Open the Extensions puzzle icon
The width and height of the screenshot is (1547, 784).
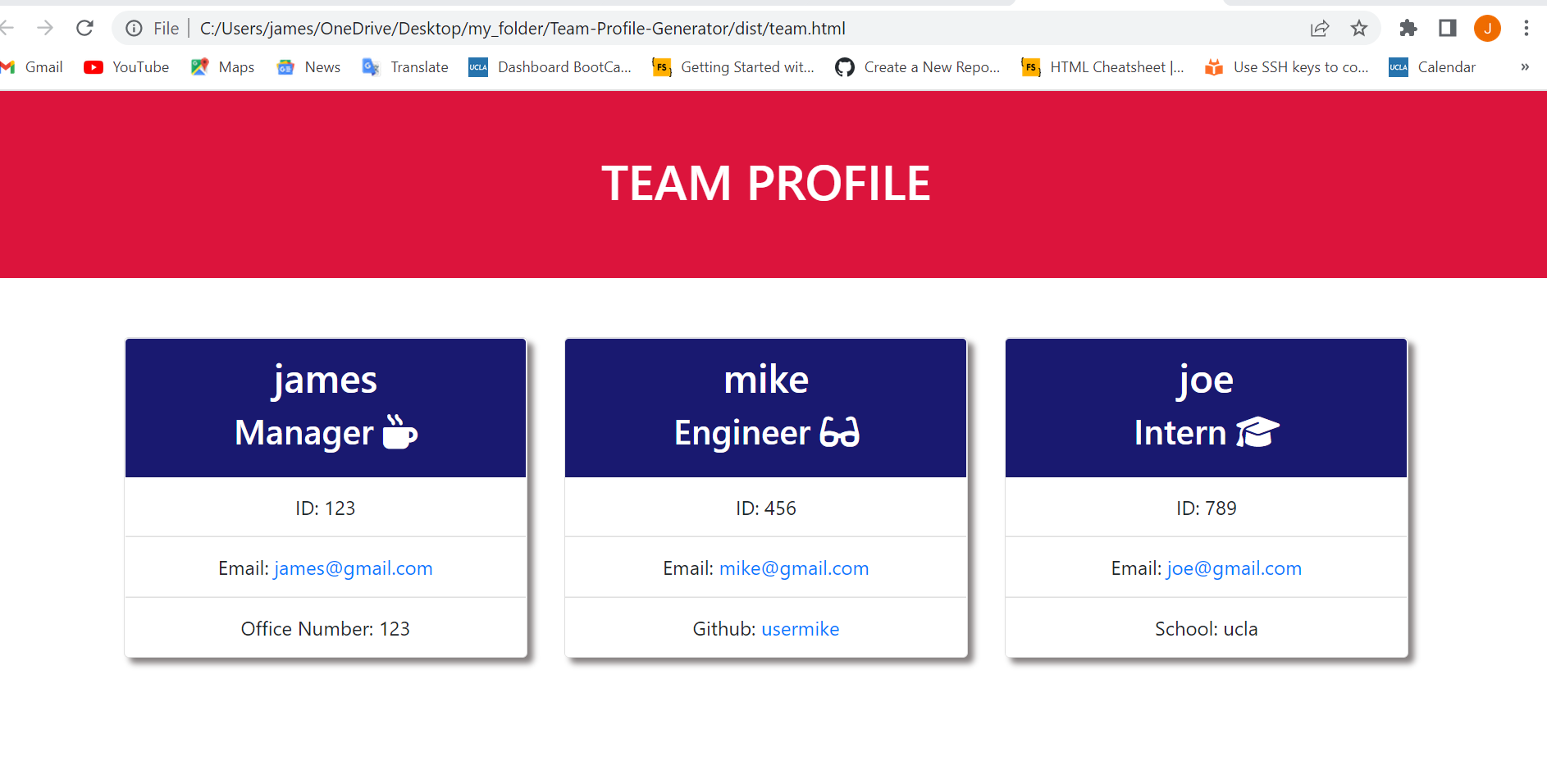pyautogui.click(x=1408, y=28)
